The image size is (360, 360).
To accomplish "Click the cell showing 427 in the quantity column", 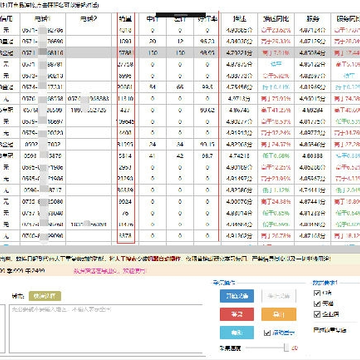I will (126, 110).
